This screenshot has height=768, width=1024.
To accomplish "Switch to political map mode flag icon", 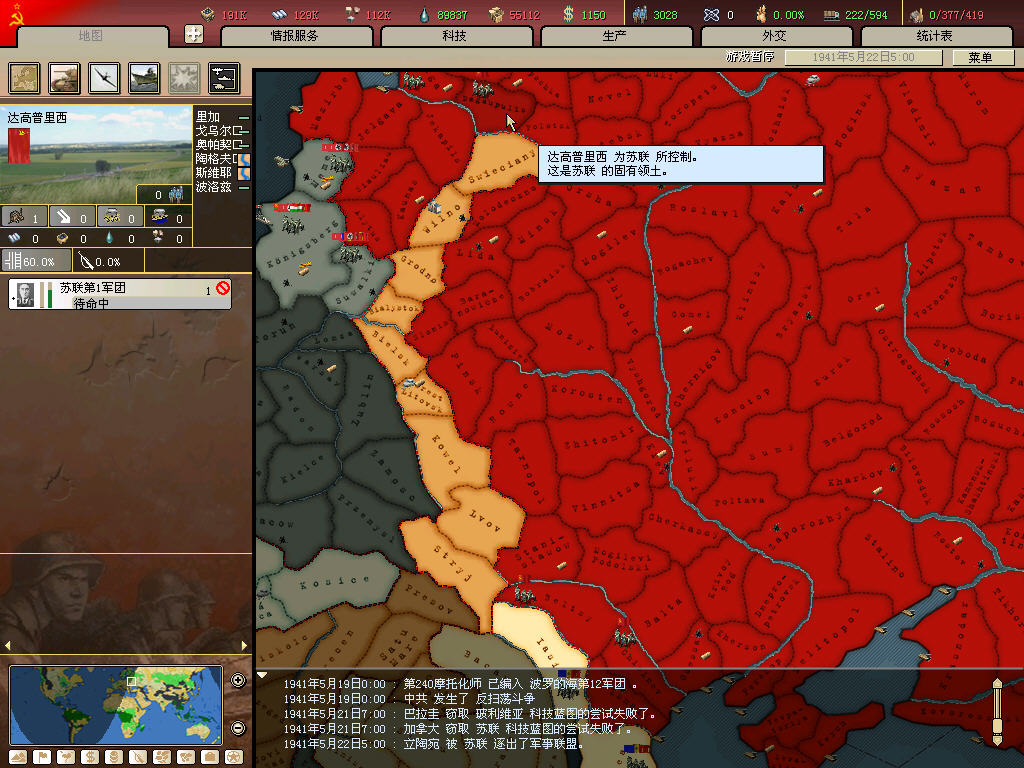I will coord(42,758).
